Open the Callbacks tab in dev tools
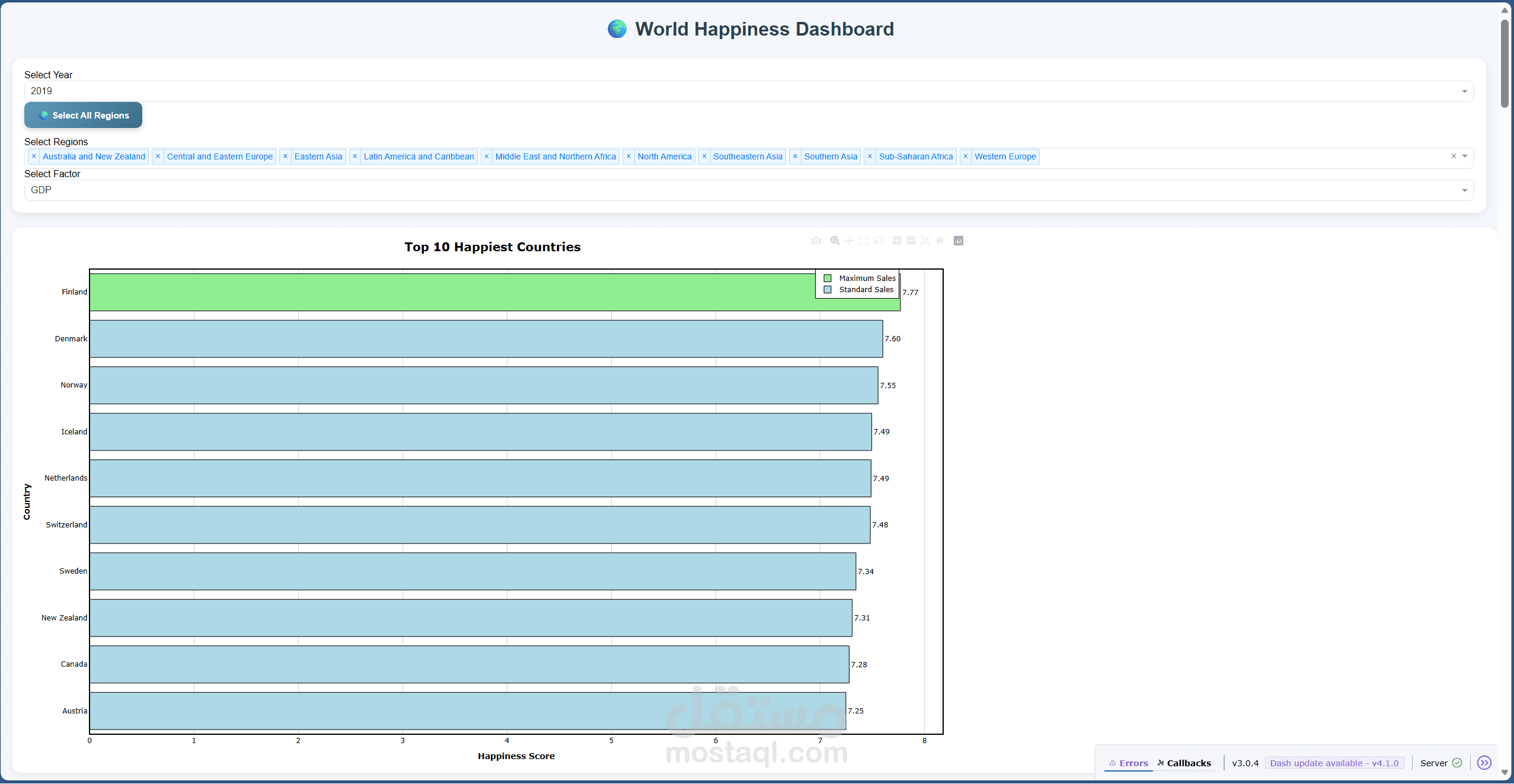The image size is (1514, 784). 1184,763
